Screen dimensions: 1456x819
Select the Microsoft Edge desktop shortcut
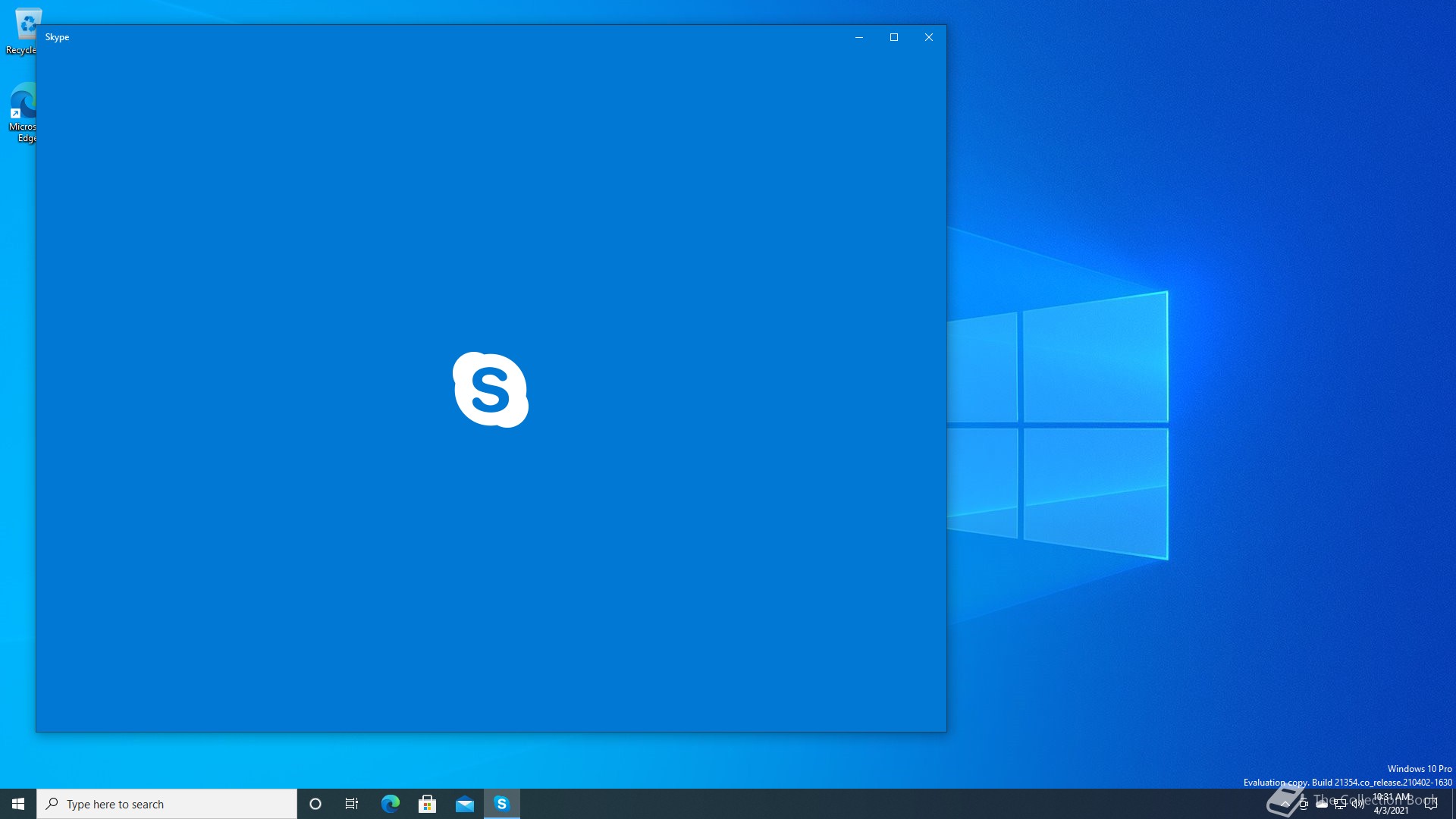[22, 112]
